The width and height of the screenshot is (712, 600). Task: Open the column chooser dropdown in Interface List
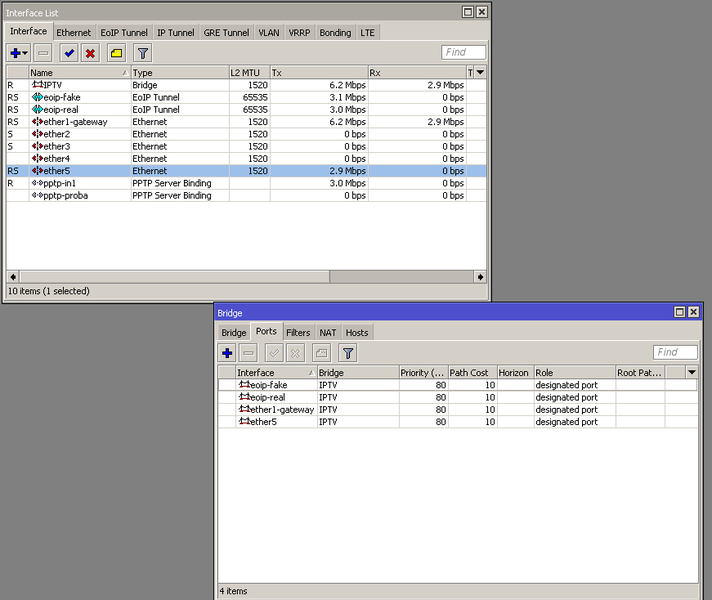480,72
